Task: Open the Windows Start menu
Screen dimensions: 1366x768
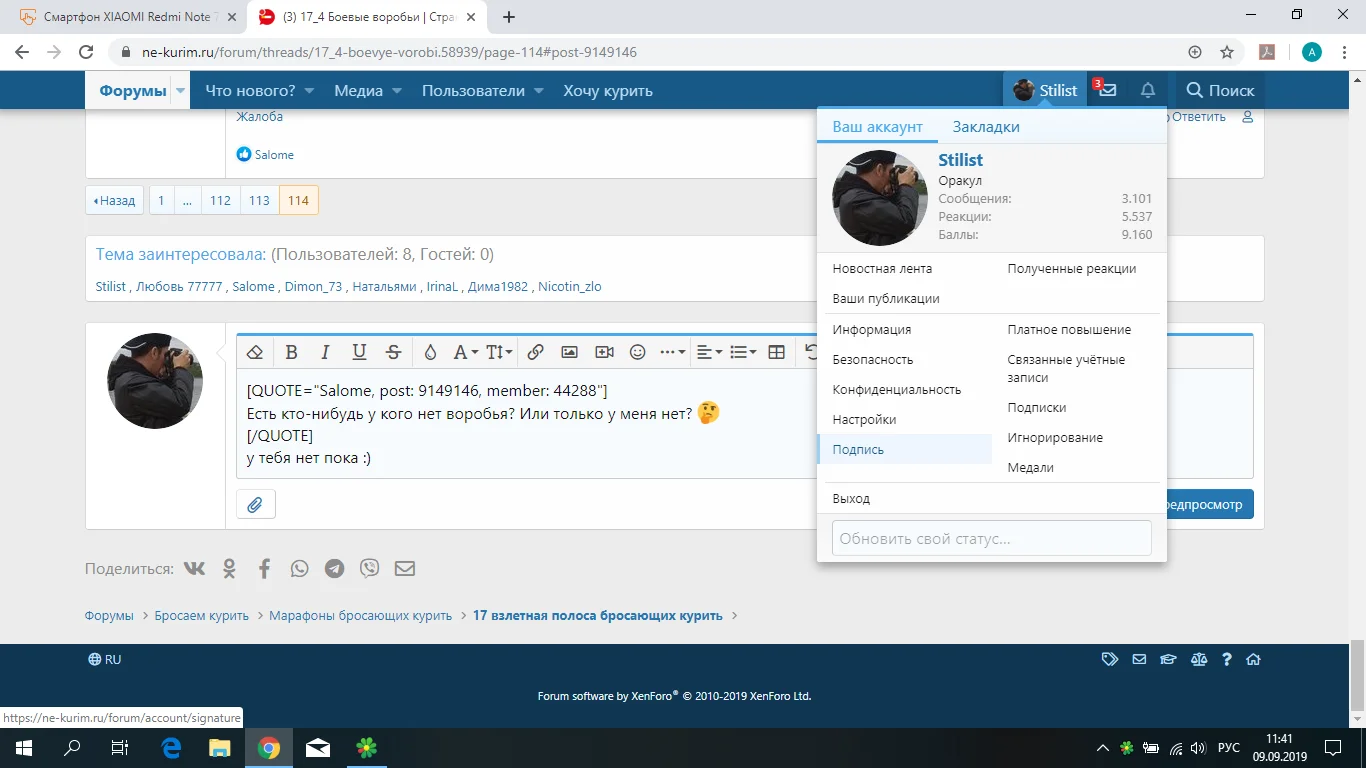Action: tap(24, 748)
